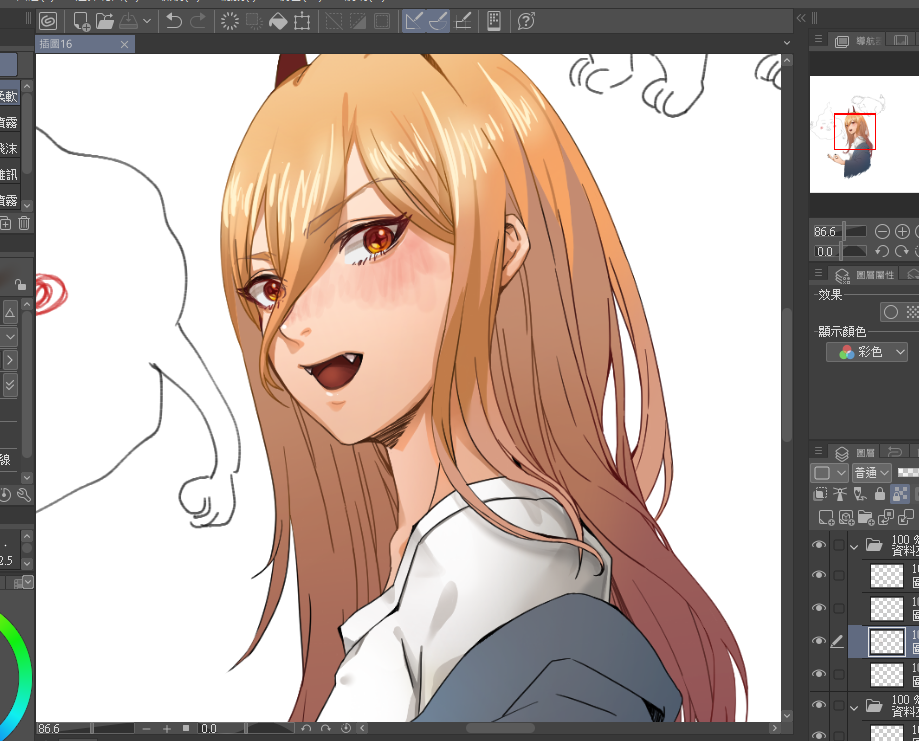
Task: Expand the Save options arrow
Action: point(147,22)
